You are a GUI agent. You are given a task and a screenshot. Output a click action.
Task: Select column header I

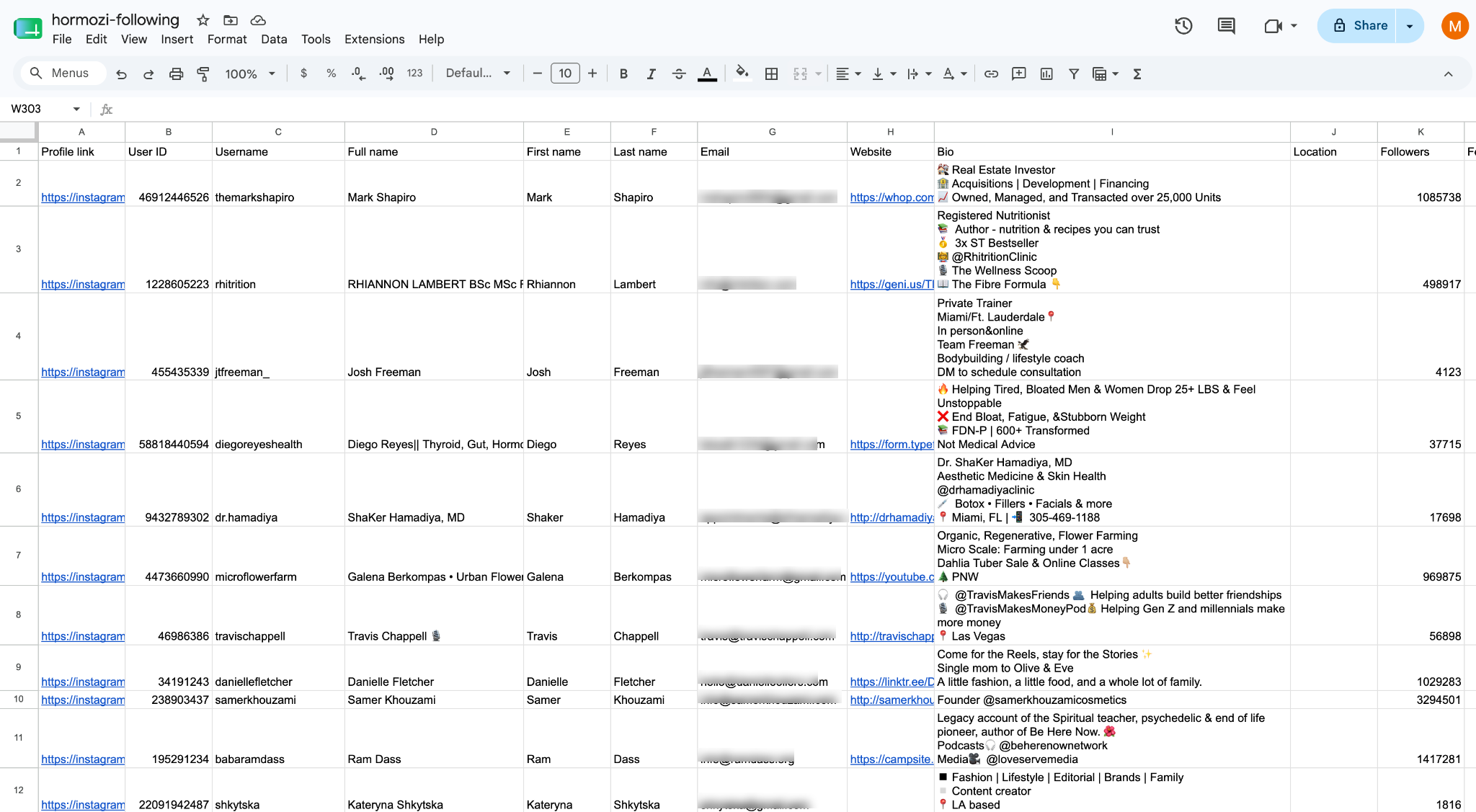click(1112, 132)
